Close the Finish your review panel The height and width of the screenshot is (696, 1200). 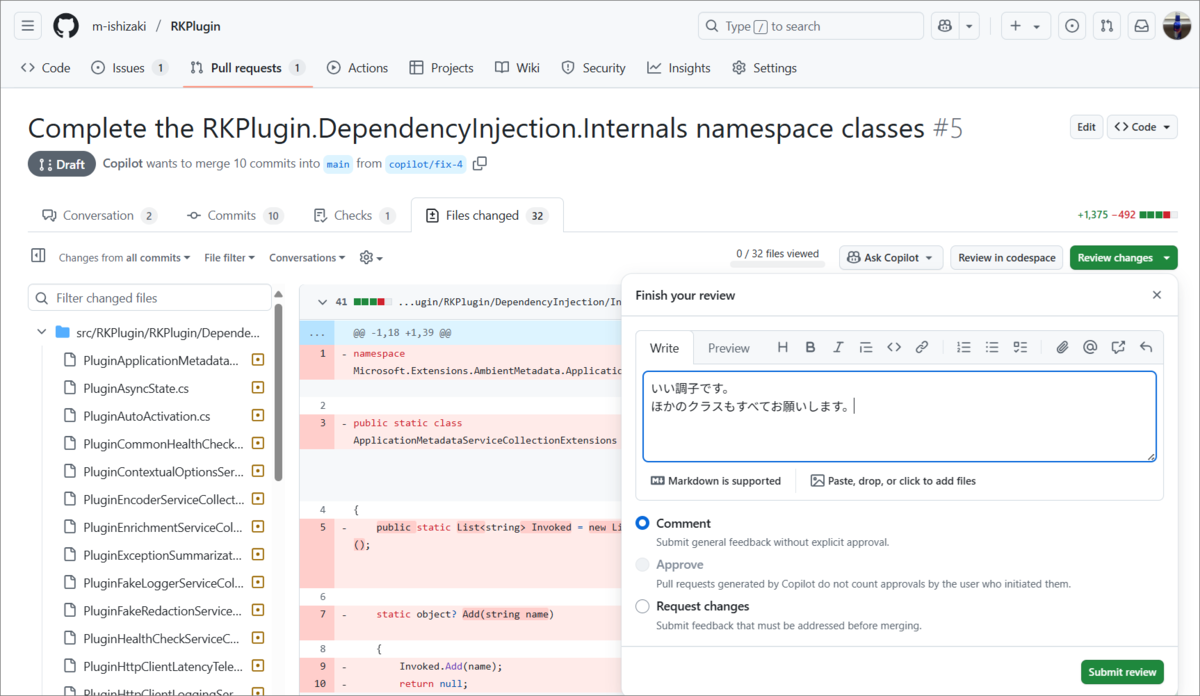coord(1157,295)
